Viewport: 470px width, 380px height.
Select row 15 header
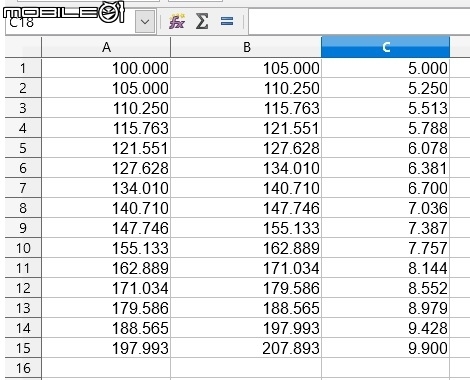pos(23,348)
